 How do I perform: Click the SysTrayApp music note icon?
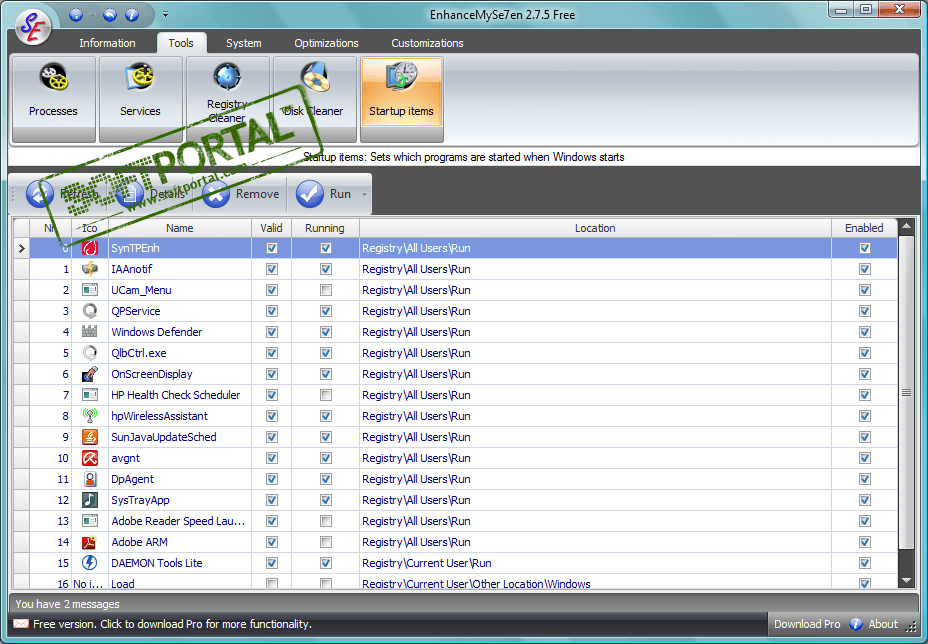(90, 500)
